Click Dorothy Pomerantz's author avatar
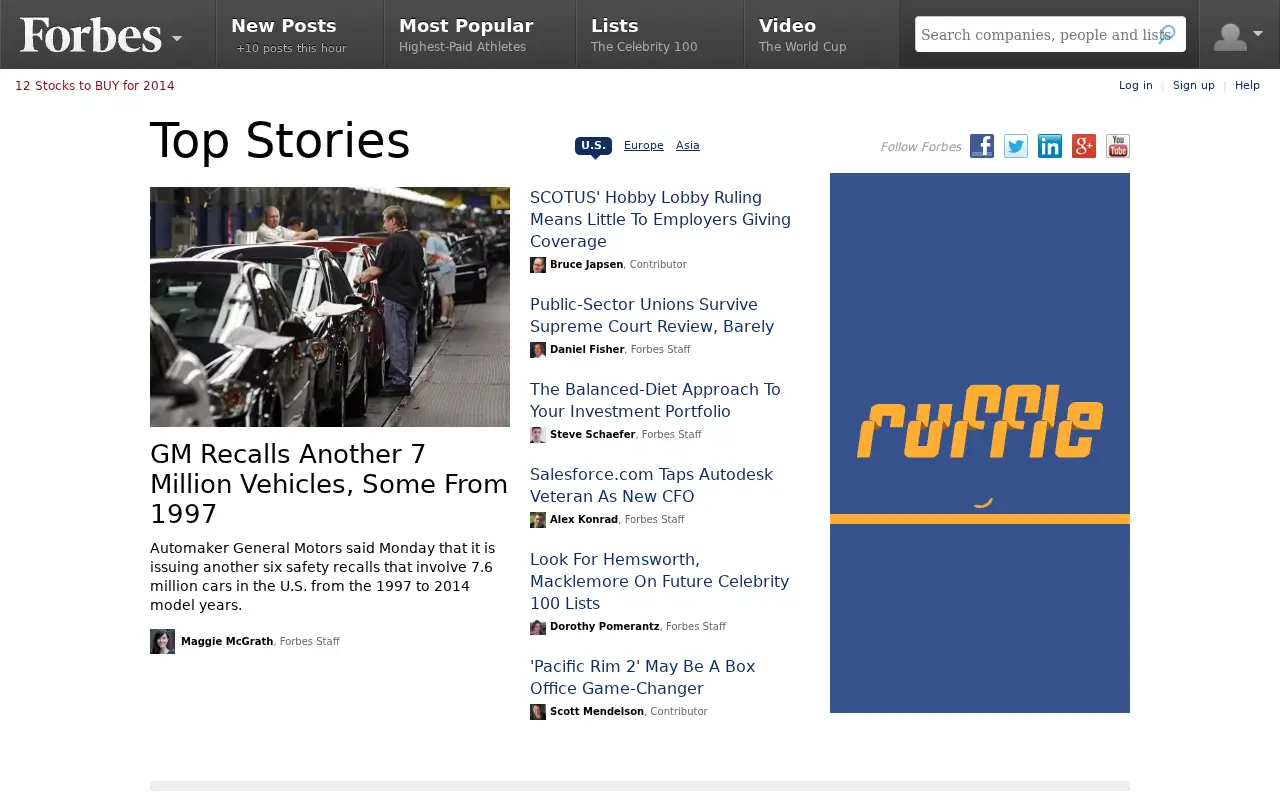This screenshot has height=800, width=1280. click(x=538, y=627)
